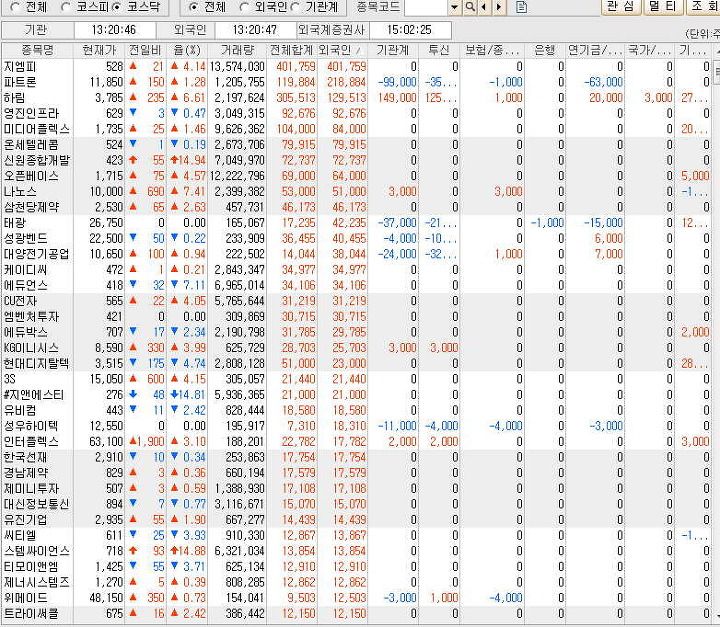Sort by the 국가/... column header

pyautogui.click(x=649, y=50)
